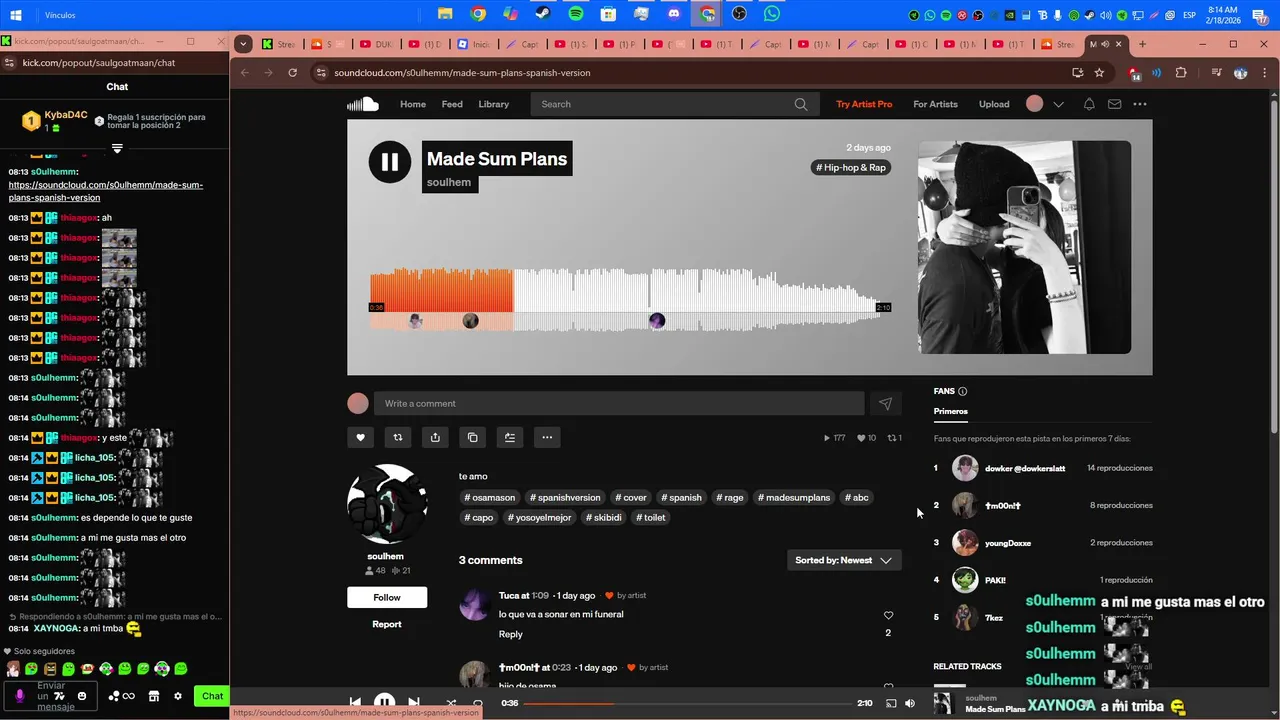
Task: Click the #osamason tag
Action: click(491, 497)
